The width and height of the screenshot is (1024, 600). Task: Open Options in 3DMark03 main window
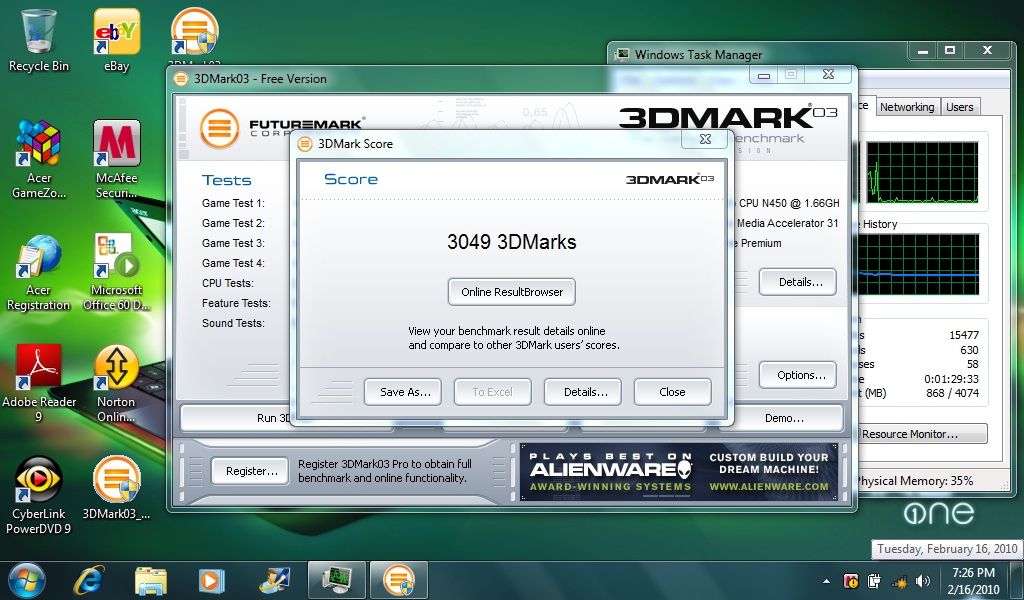point(797,375)
